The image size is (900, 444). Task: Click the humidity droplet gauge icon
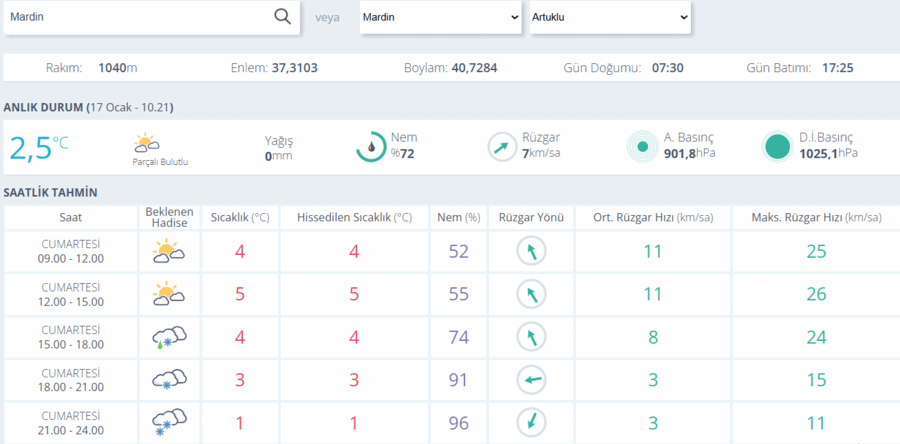pos(371,147)
